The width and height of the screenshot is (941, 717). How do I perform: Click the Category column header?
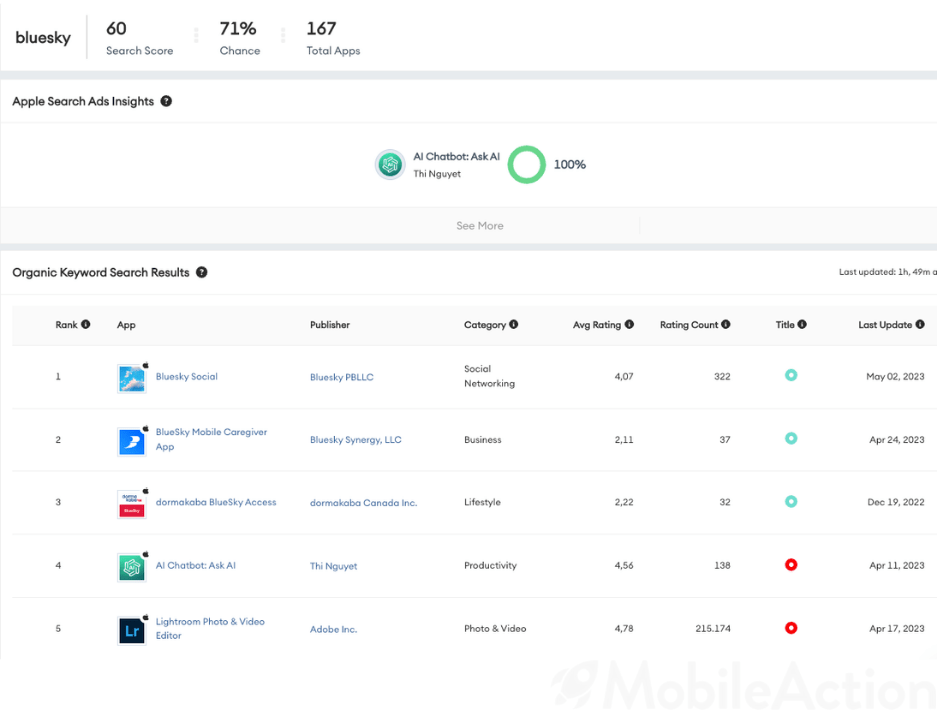coord(485,325)
